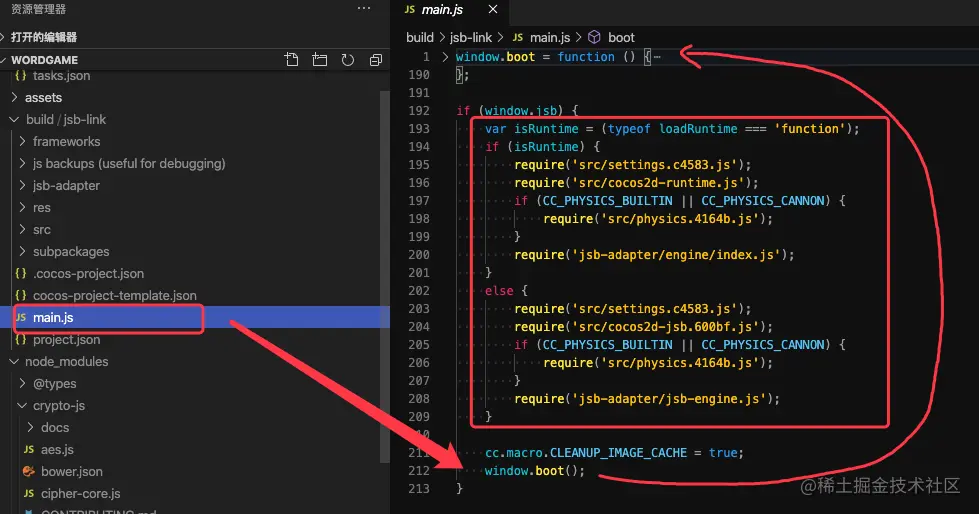Image resolution: width=979 pixels, height=514 pixels.
Task: Collapse the build / jsb-link folder
Action: coord(66,119)
